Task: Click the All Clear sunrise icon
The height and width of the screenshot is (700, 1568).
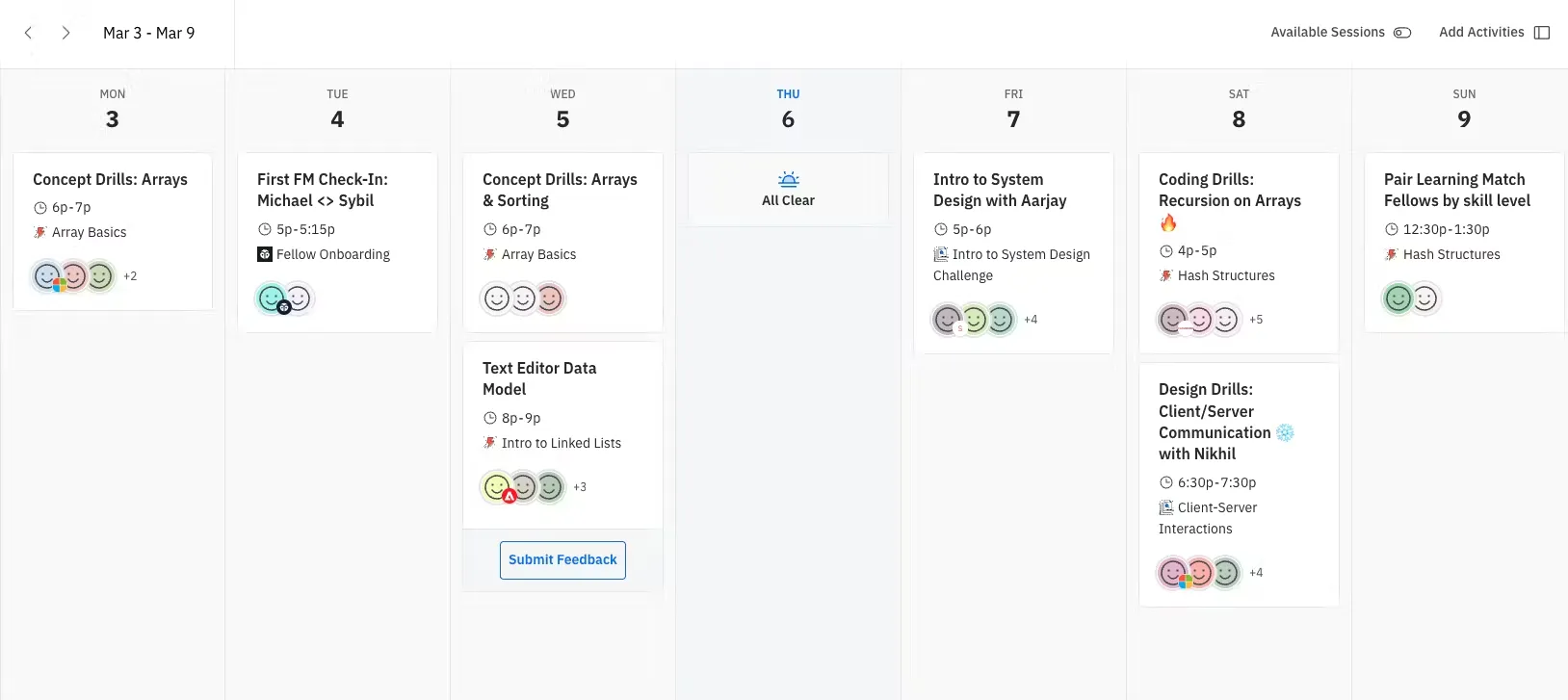Action: [x=788, y=179]
